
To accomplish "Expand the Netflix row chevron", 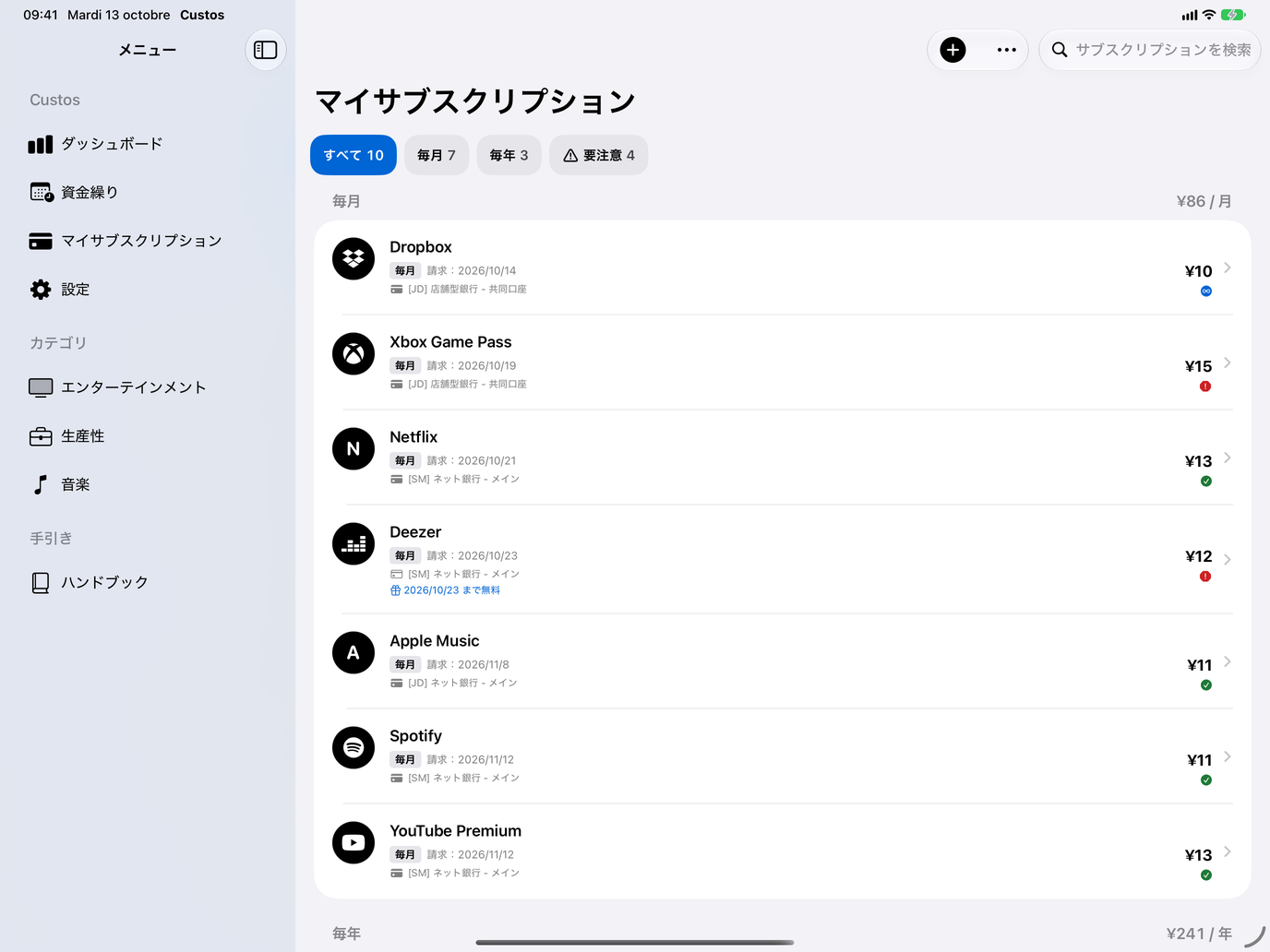I will coord(1228,458).
